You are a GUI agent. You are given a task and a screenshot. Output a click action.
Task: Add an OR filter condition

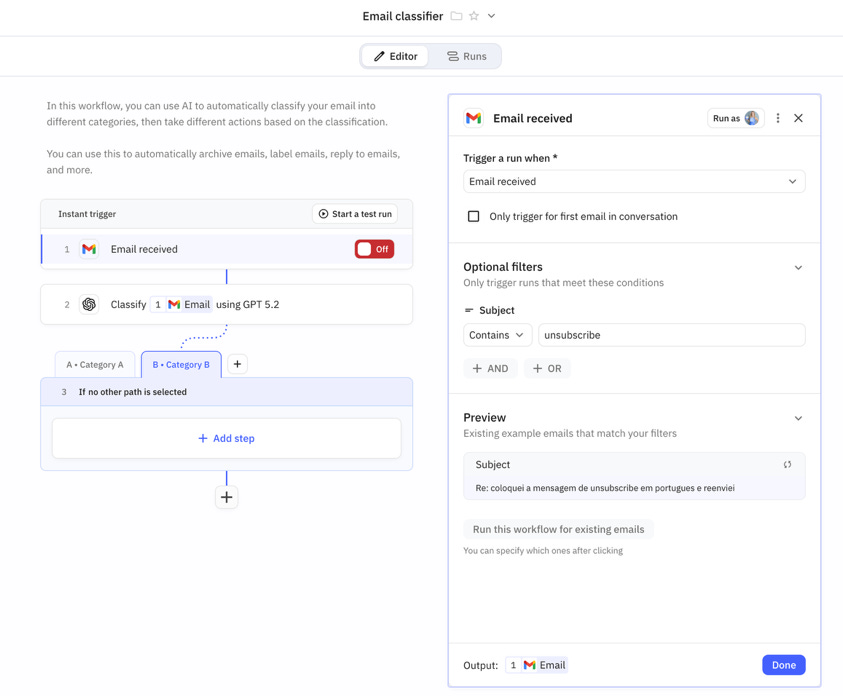click(547, 369)
